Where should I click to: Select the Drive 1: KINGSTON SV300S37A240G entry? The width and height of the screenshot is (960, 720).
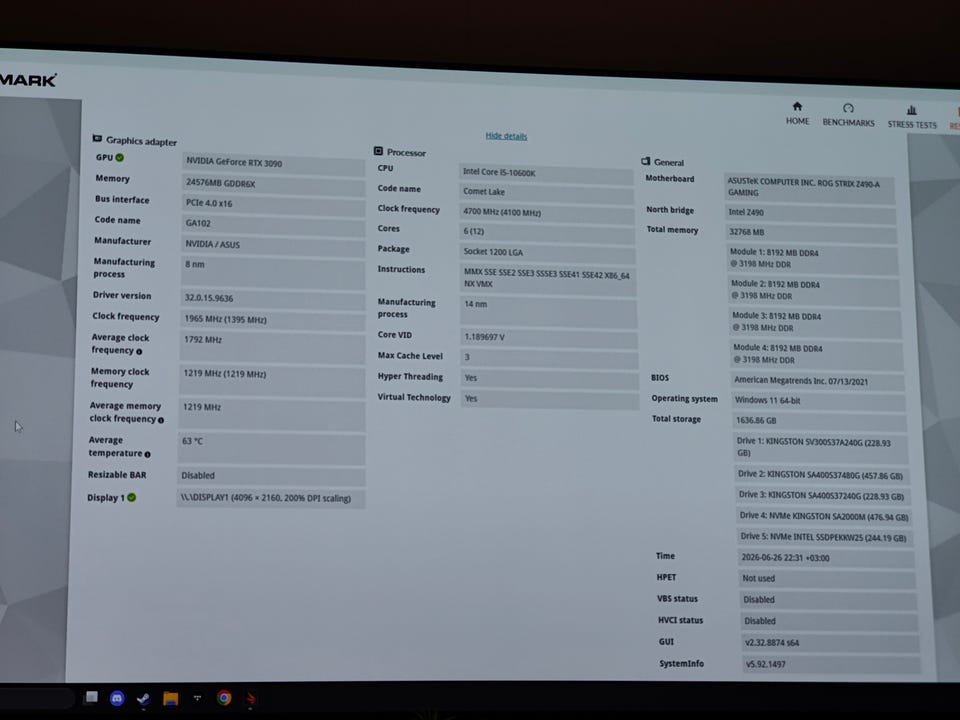[822, 448]
